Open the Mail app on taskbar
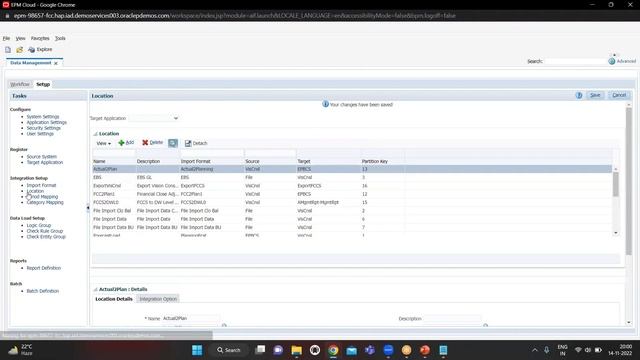640x360 pixels. [351, 350]
